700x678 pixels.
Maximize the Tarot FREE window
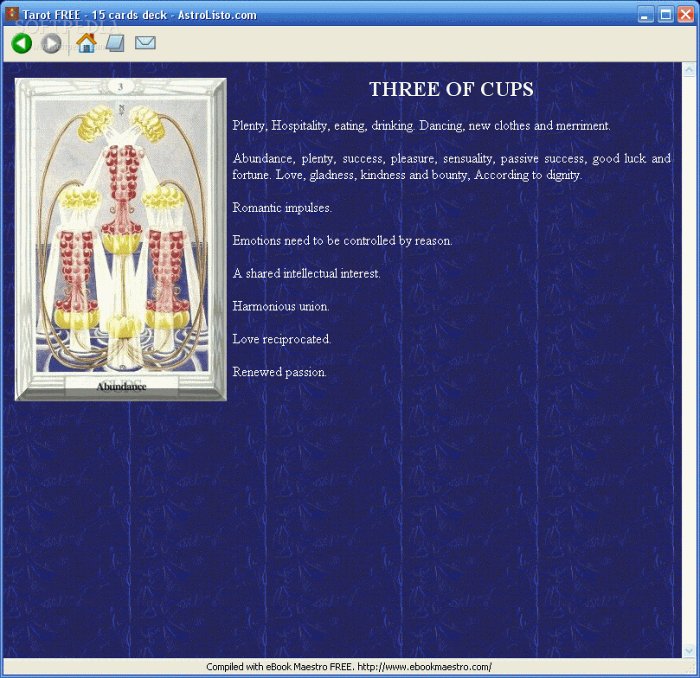(x=665, y=14)
